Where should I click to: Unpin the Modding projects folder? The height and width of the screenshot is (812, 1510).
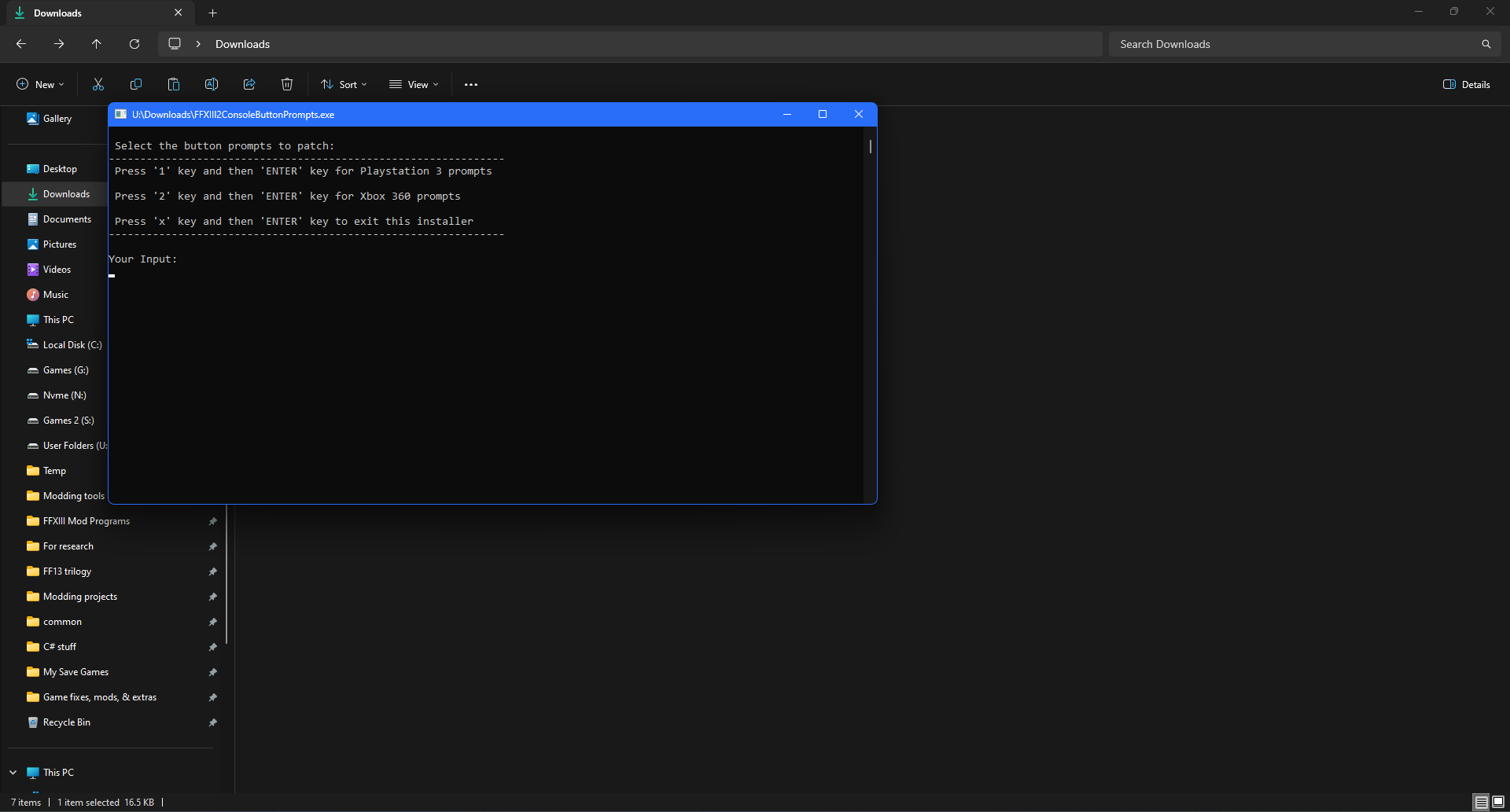[x=212, y=597]
